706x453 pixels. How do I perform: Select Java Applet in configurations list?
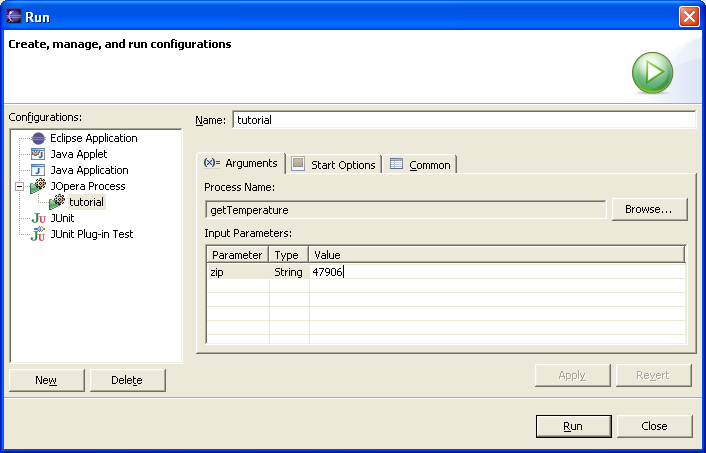[79, 154]
